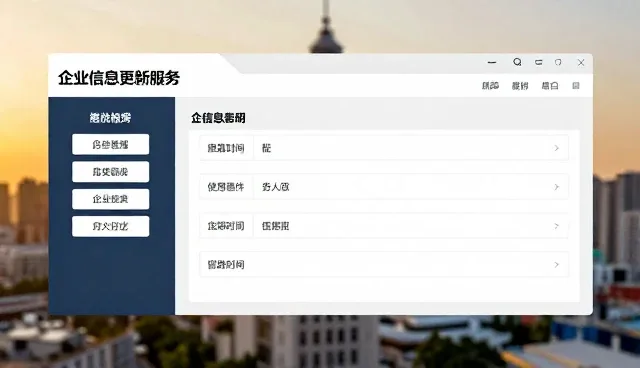Click the value field of the first settings row

coord(411,148)
